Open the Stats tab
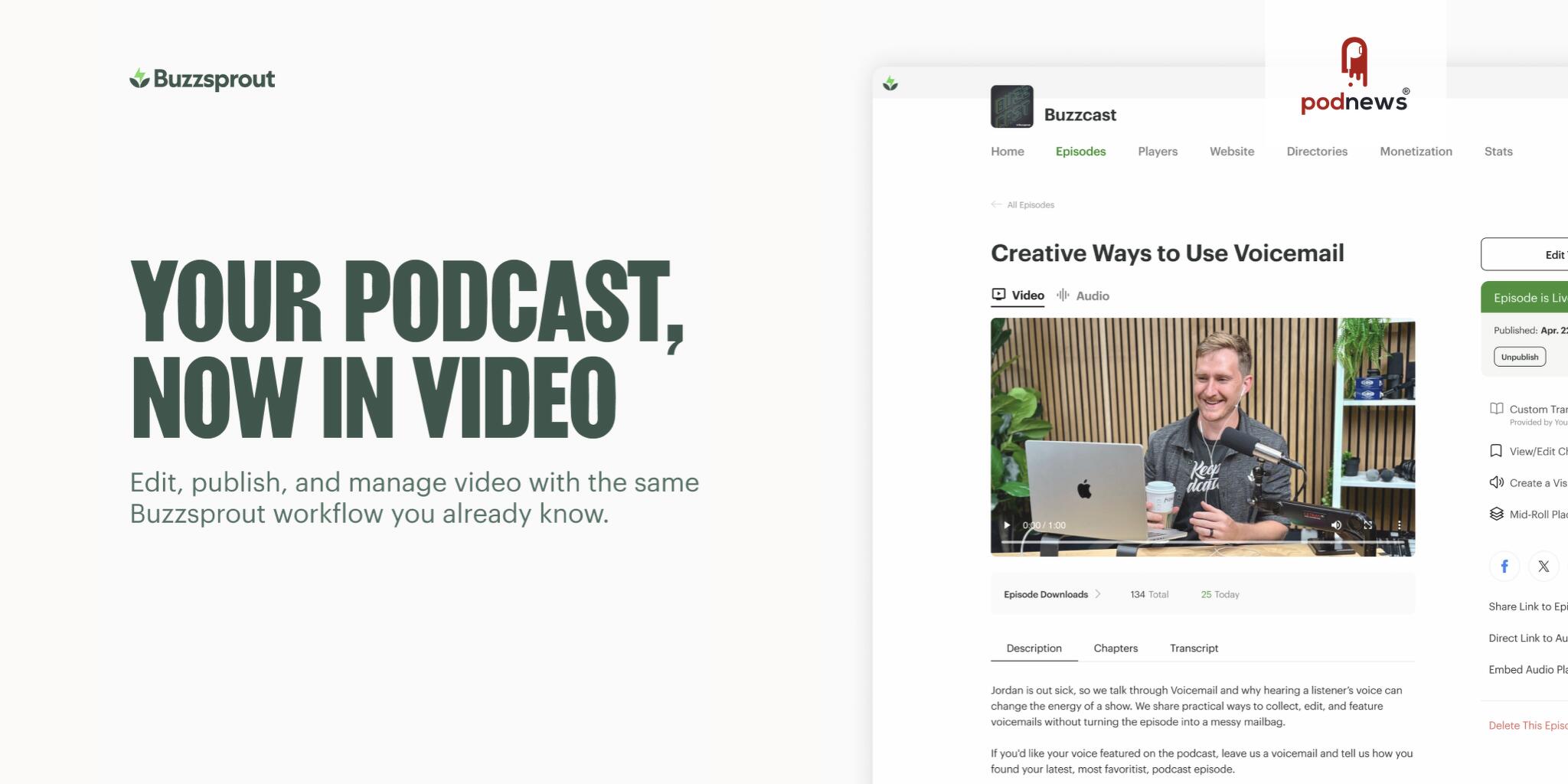The image size is (1568, 784). tap(1498, 152)
